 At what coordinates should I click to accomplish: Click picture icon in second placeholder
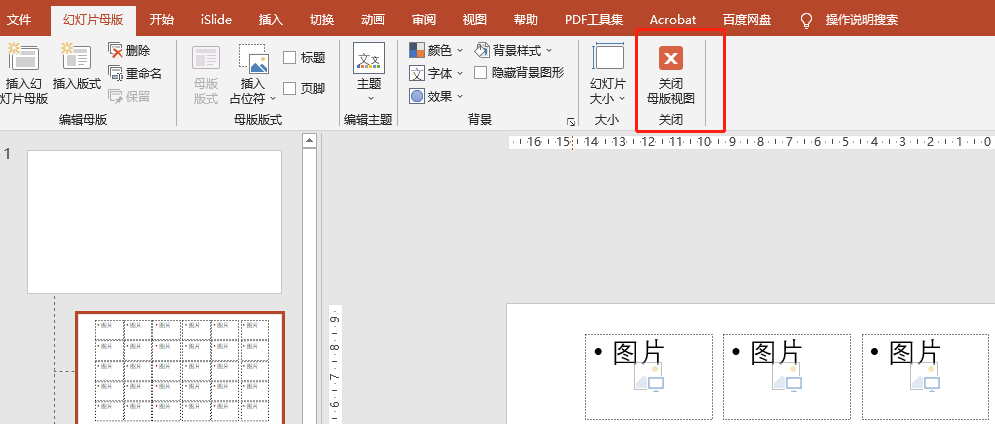[787, 378]
